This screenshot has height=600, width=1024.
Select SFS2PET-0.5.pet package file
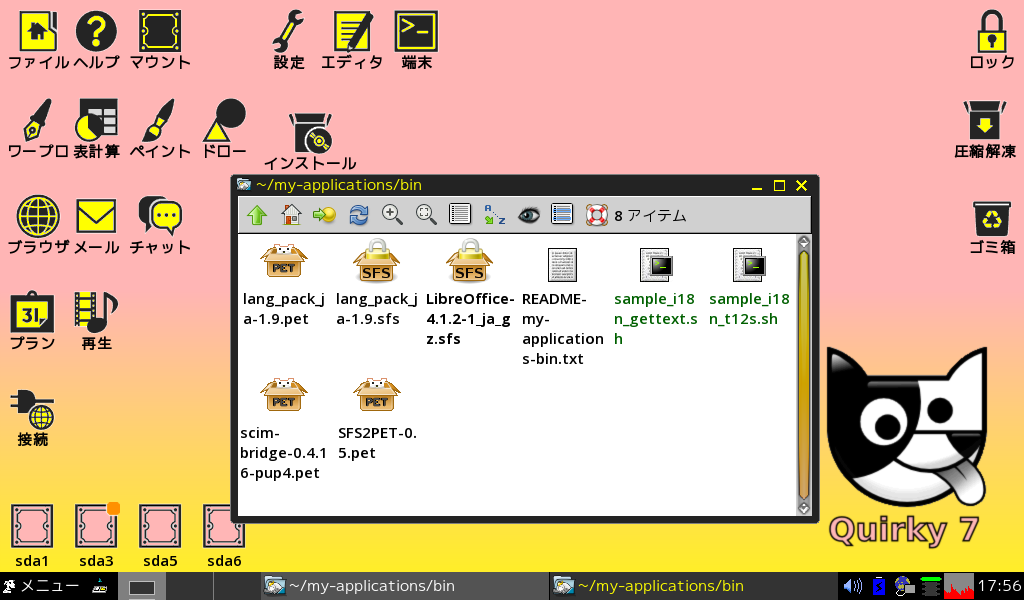click(x=377, y=418)
